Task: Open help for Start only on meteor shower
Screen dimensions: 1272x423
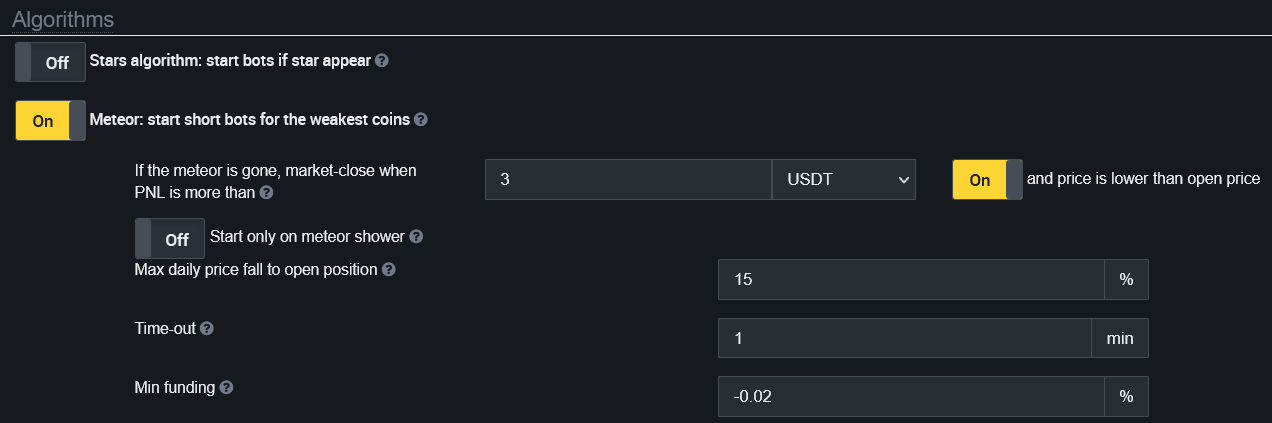Action: (x=416, y=238)
